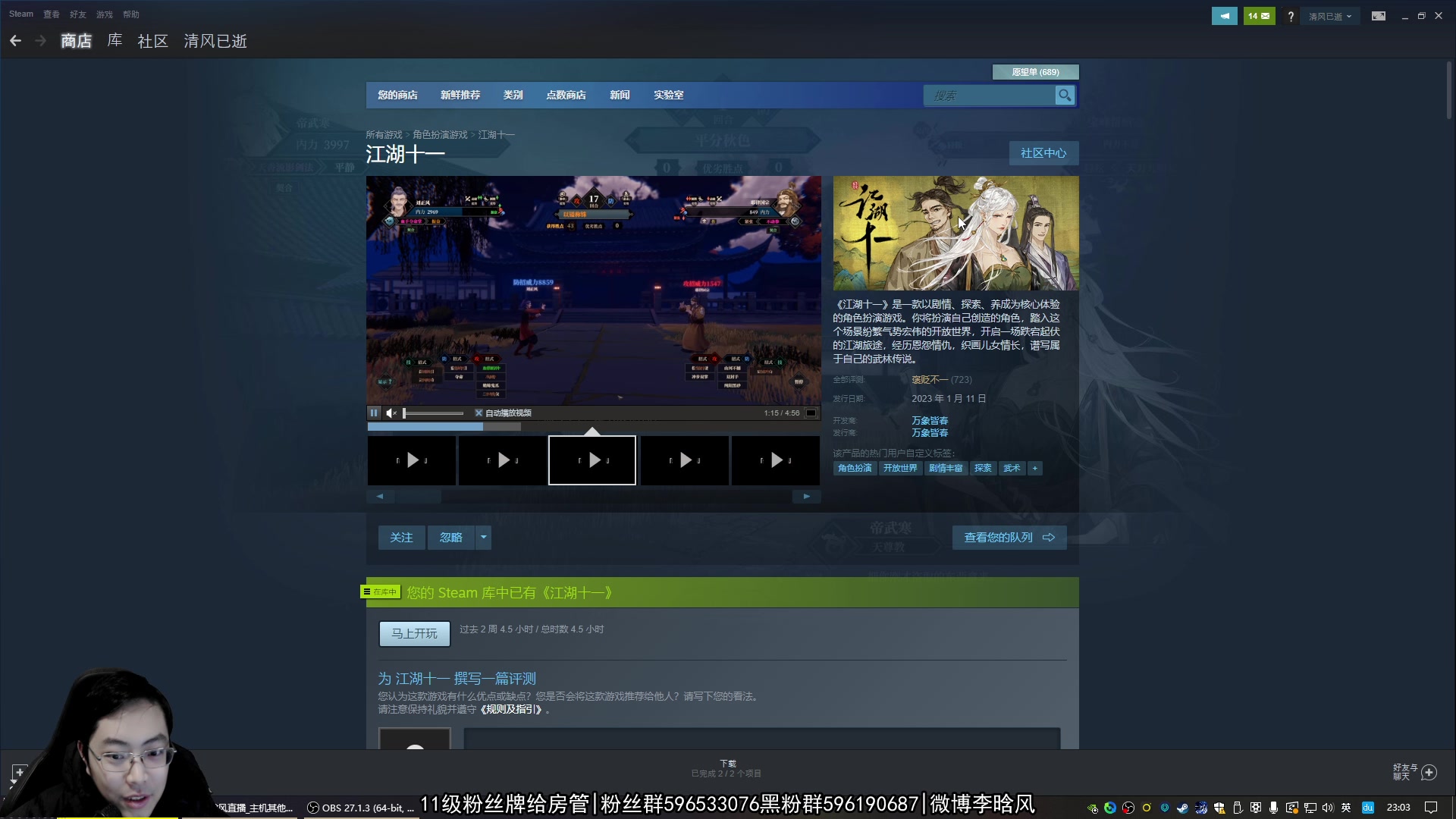The image size is (1456, 819).
Task: Expand the 清风已逝 account dropdown
Action: pos(1330,16)
